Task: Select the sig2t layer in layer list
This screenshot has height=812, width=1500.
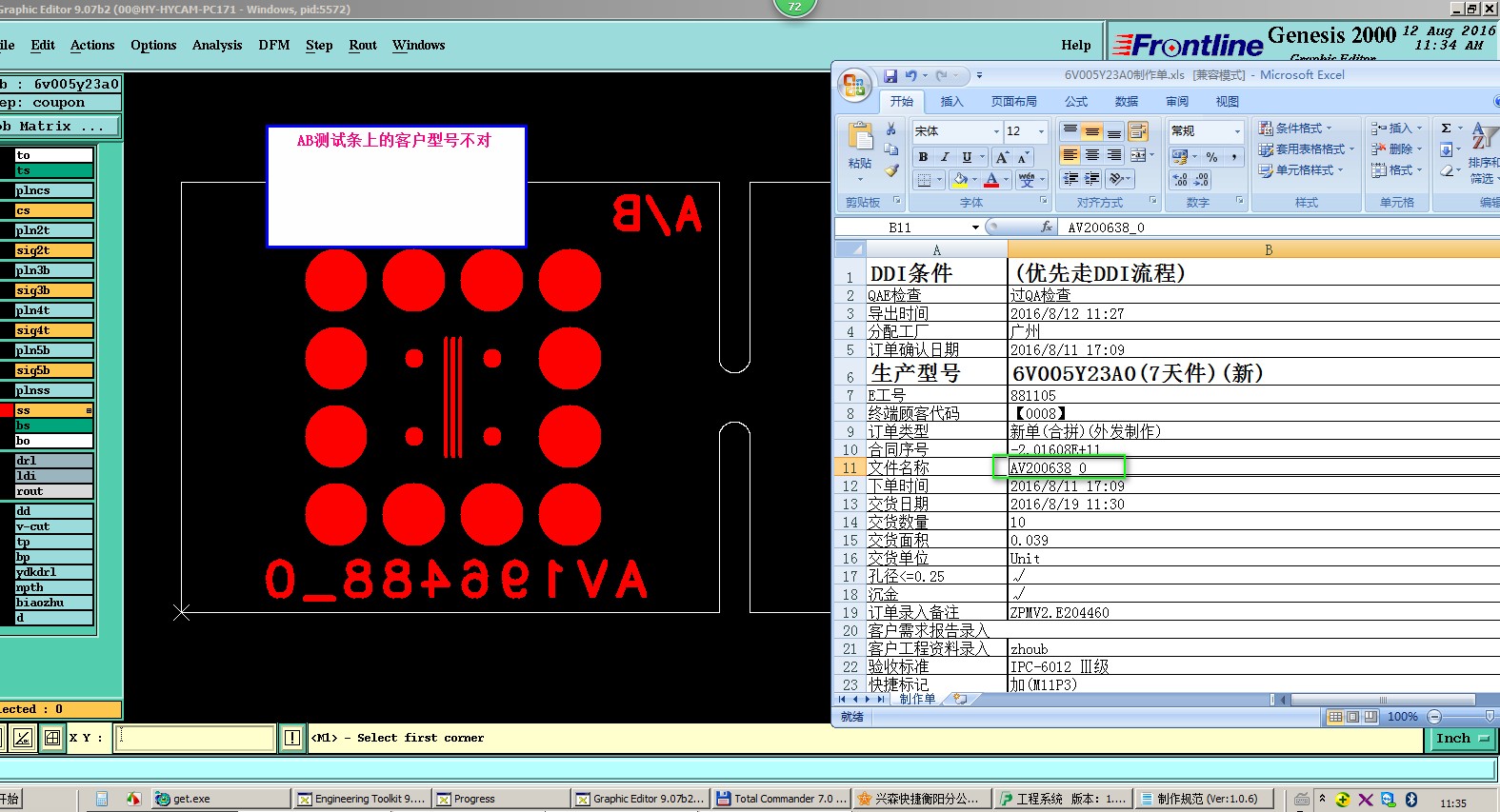Action: pos(54,250)
